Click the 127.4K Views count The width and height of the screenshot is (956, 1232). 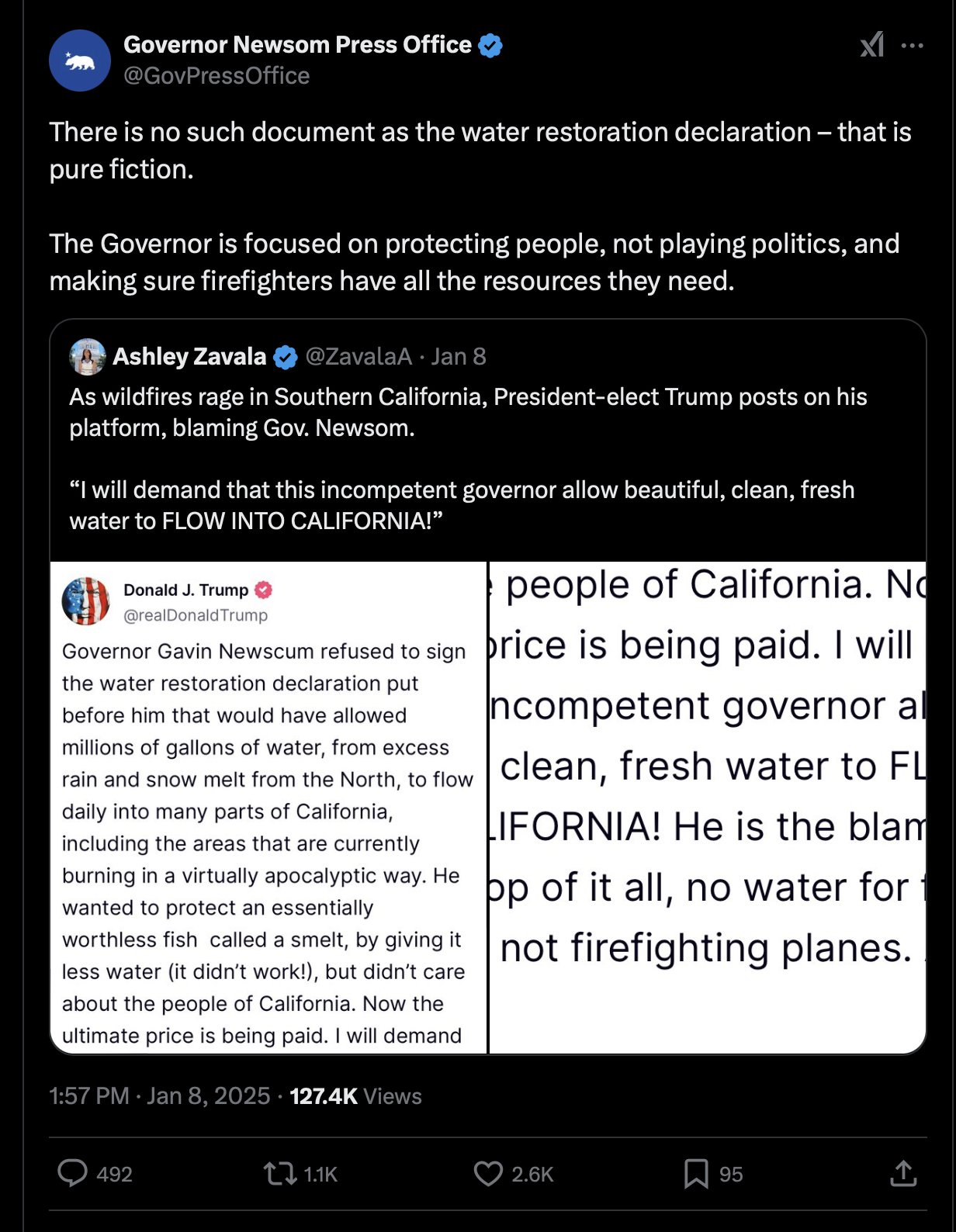coord(355,1096)
